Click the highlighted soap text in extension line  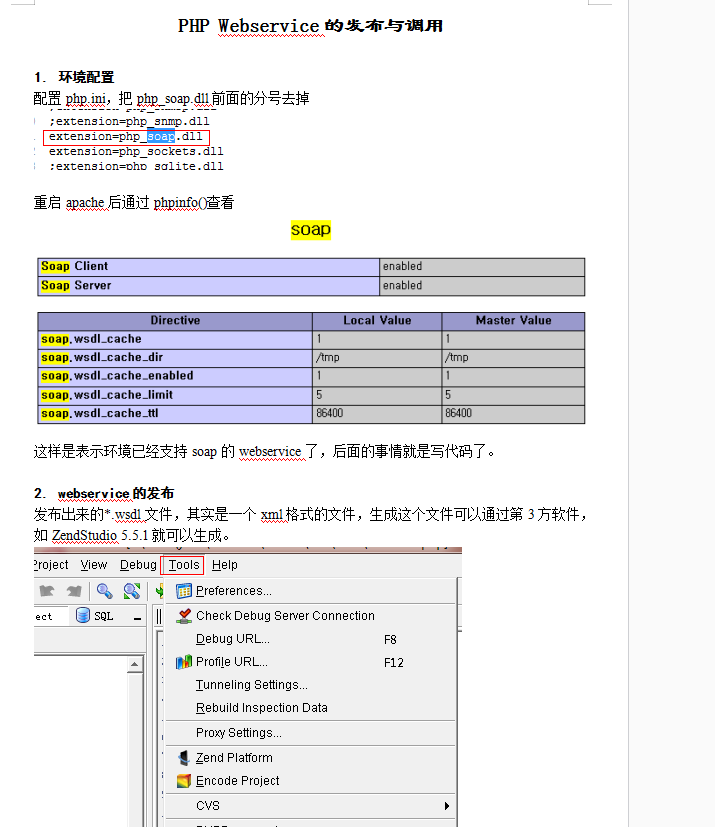click(162, 137)
